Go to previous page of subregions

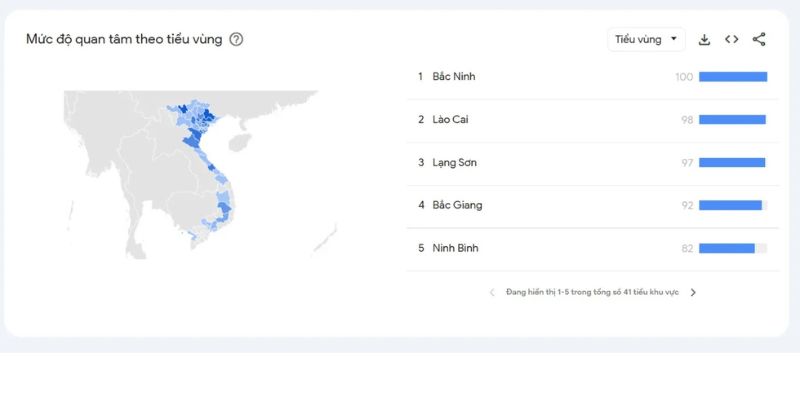[492, 292]
